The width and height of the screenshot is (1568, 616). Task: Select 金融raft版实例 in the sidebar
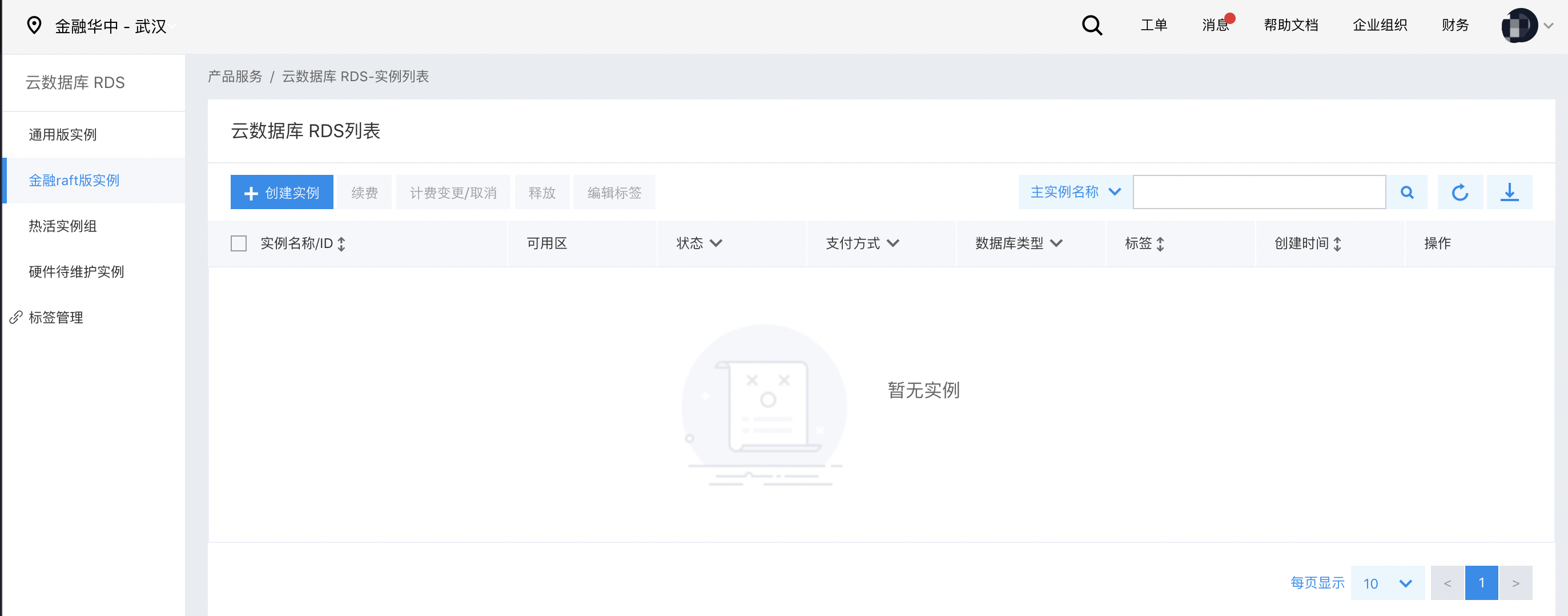click(x=94, y=181)
